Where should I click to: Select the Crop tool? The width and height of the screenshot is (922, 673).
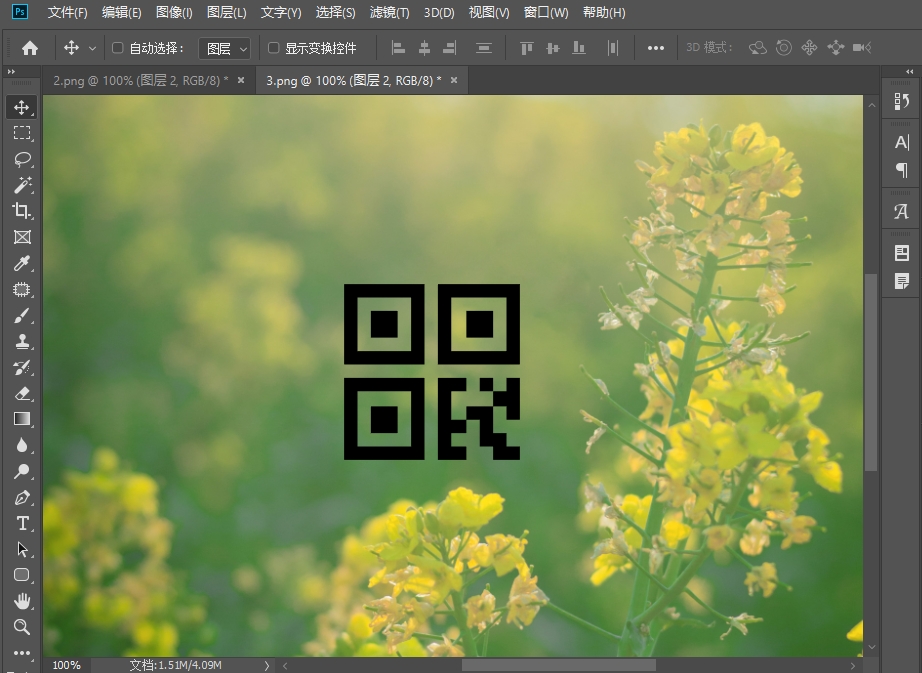pos(22,210)
